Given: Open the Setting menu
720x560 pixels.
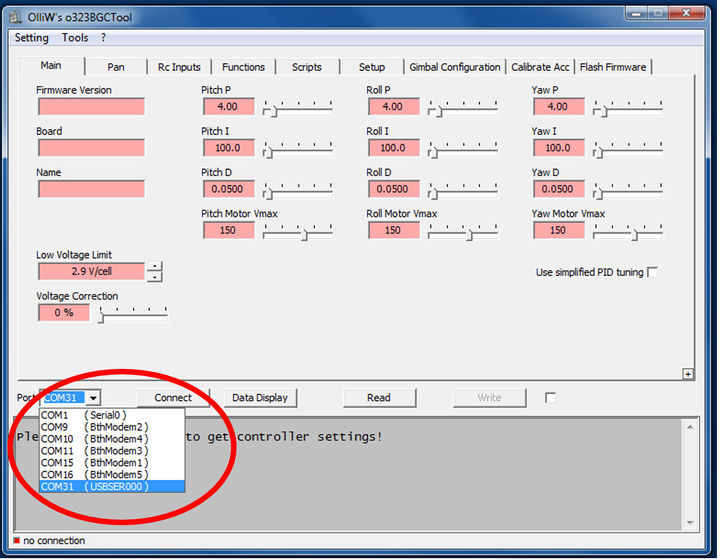Looking at the screenshot, I should coord(31,37).
